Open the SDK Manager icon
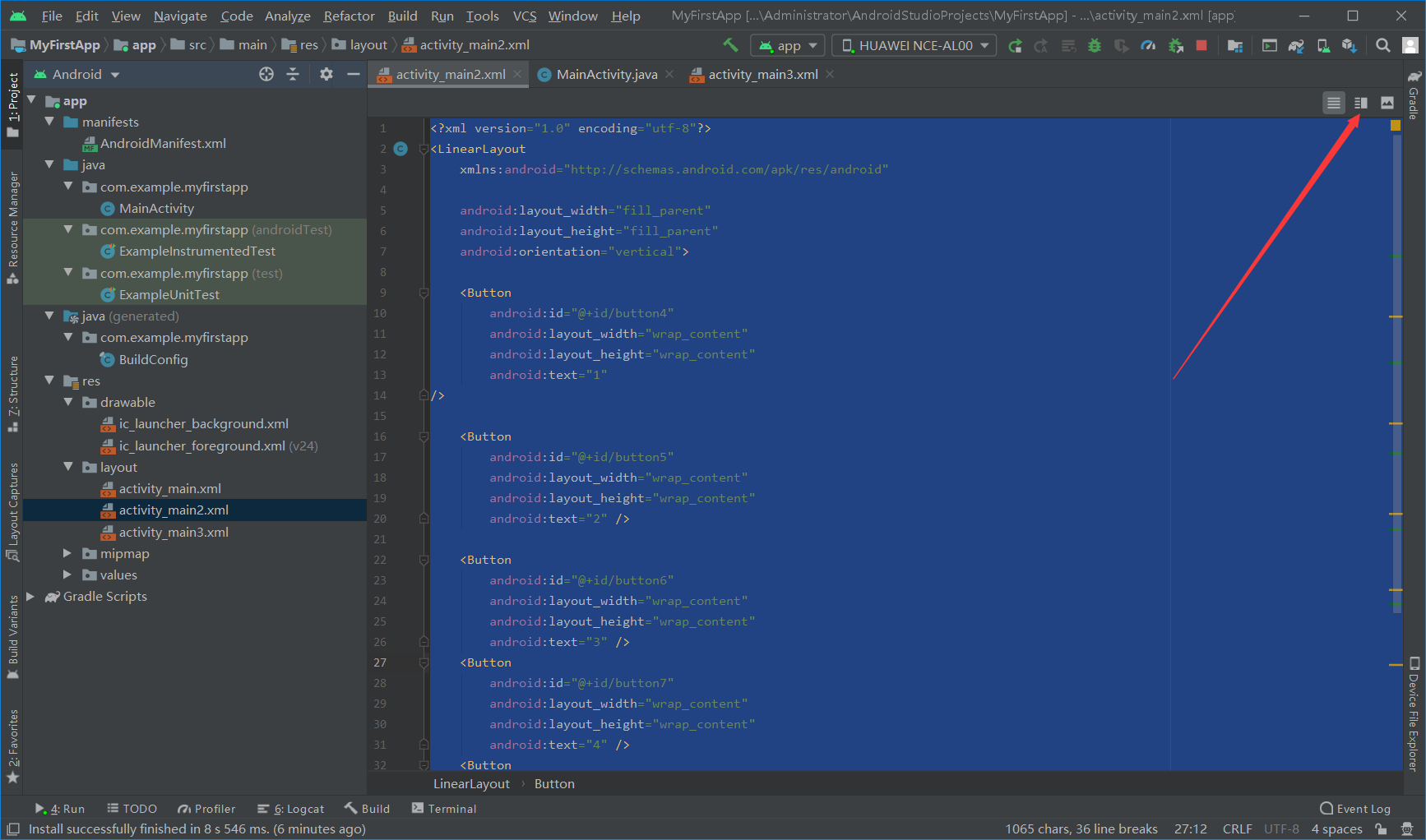Viewport: 1426px width, 840px height. pos(1350,45)
